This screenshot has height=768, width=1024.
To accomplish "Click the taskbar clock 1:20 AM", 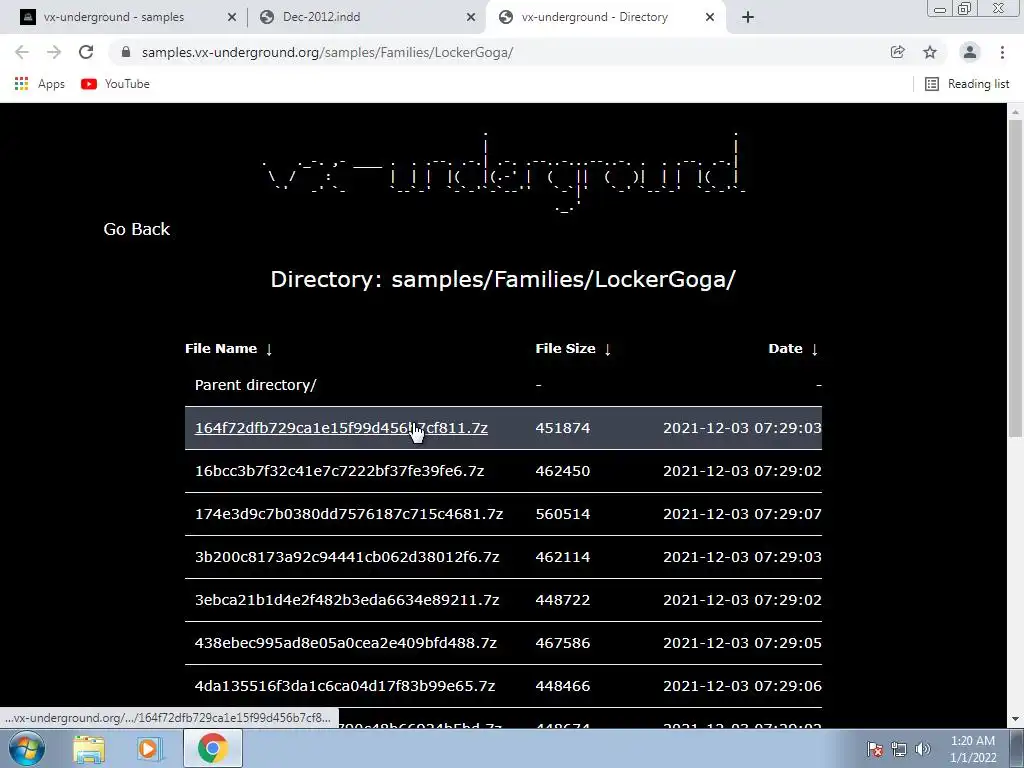I will tap(972, 749).
